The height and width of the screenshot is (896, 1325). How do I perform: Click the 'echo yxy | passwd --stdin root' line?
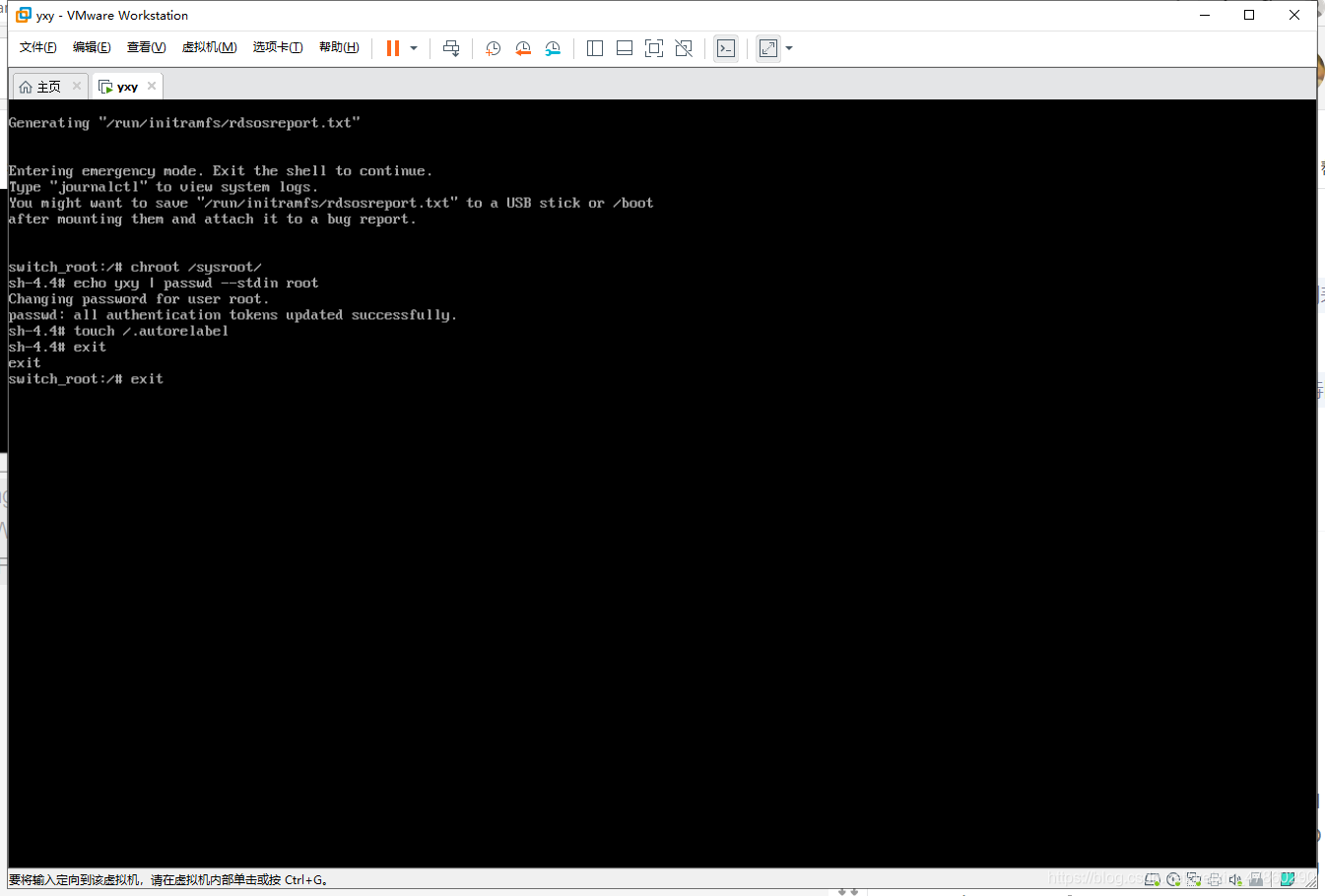(196, 283)
